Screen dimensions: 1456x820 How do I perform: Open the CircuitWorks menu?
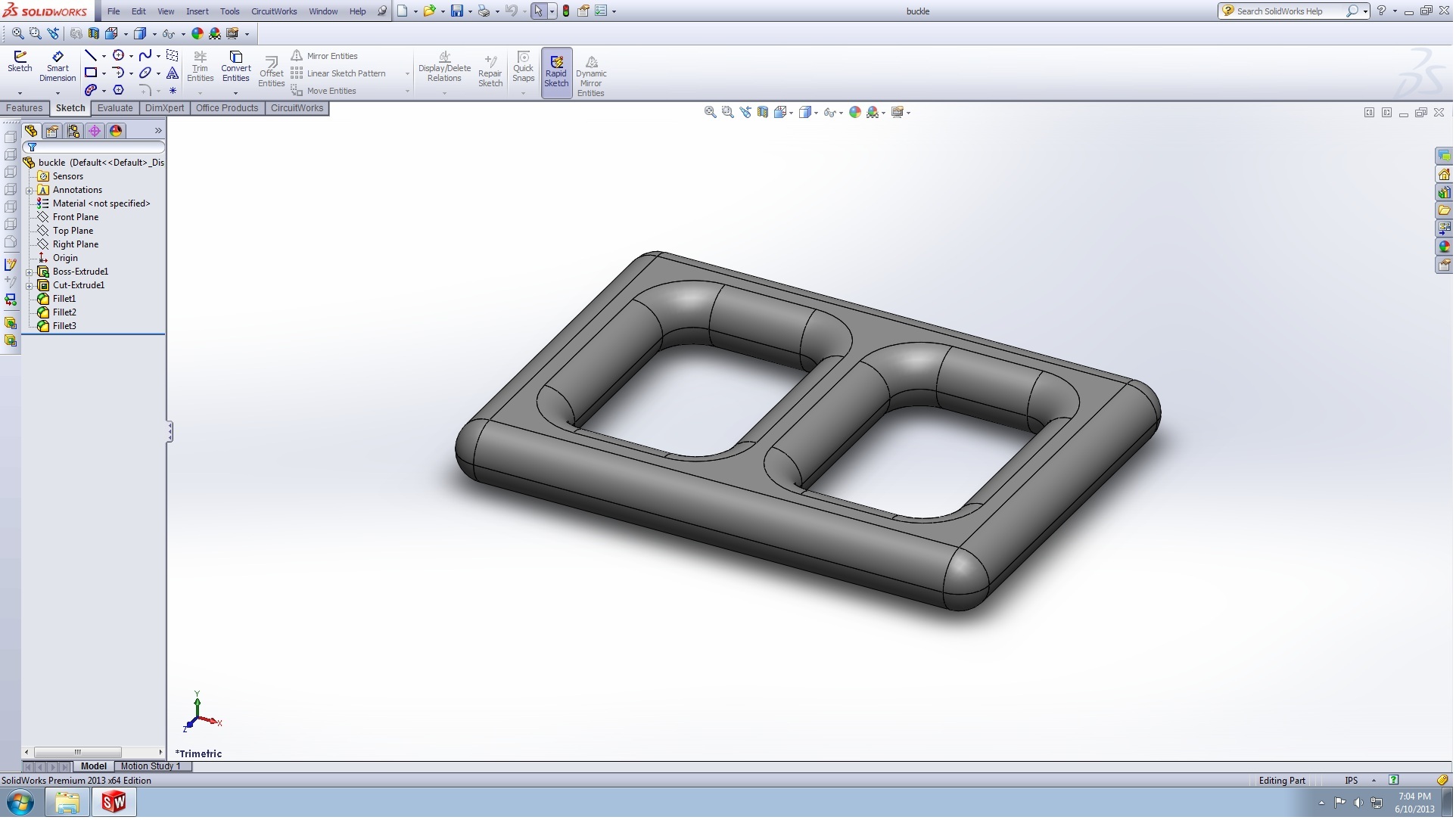coord(275,11)
